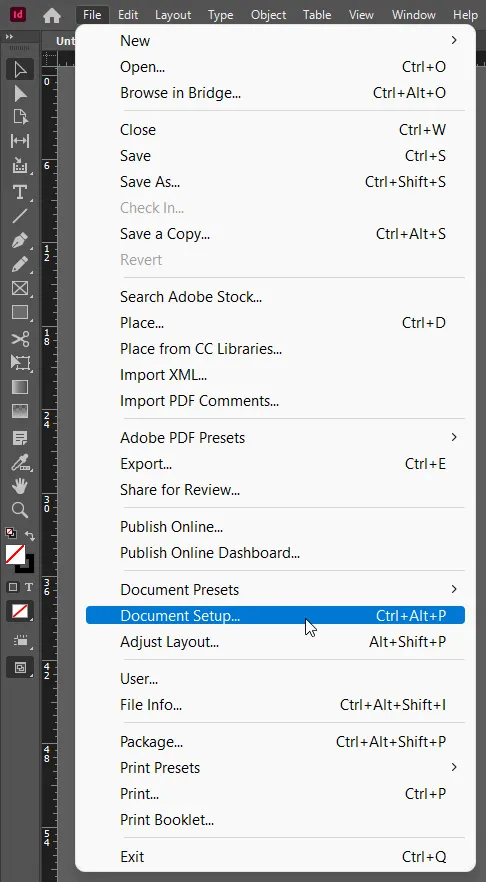The height and width of the screenshot is (882, 486).
Task: Choose Export... menu item
Action: click(276, 464)
